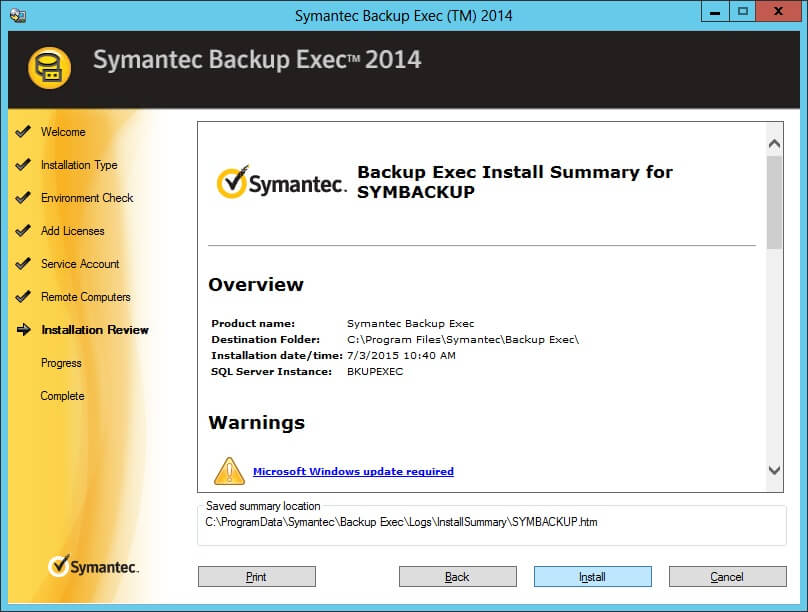Image resolution: width=808 pixels, height=612 pixels.
Task: Click Product name value Symantec Backup Exec
Action: (x=410, y=324)
